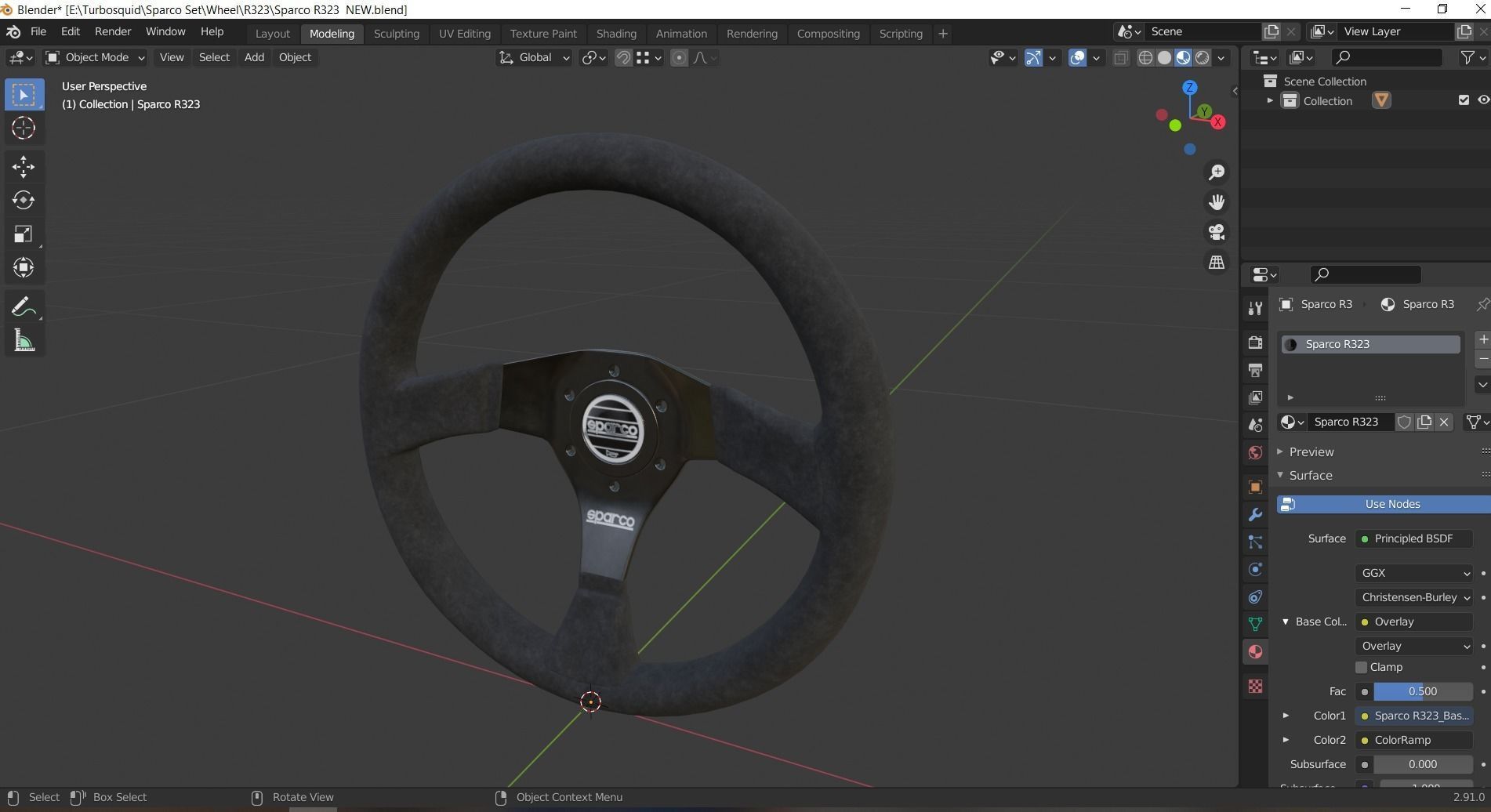Viewport: 1491px width, 812px height.
Task: Toggle snapping magnet in viewport header
Action: 623,57
